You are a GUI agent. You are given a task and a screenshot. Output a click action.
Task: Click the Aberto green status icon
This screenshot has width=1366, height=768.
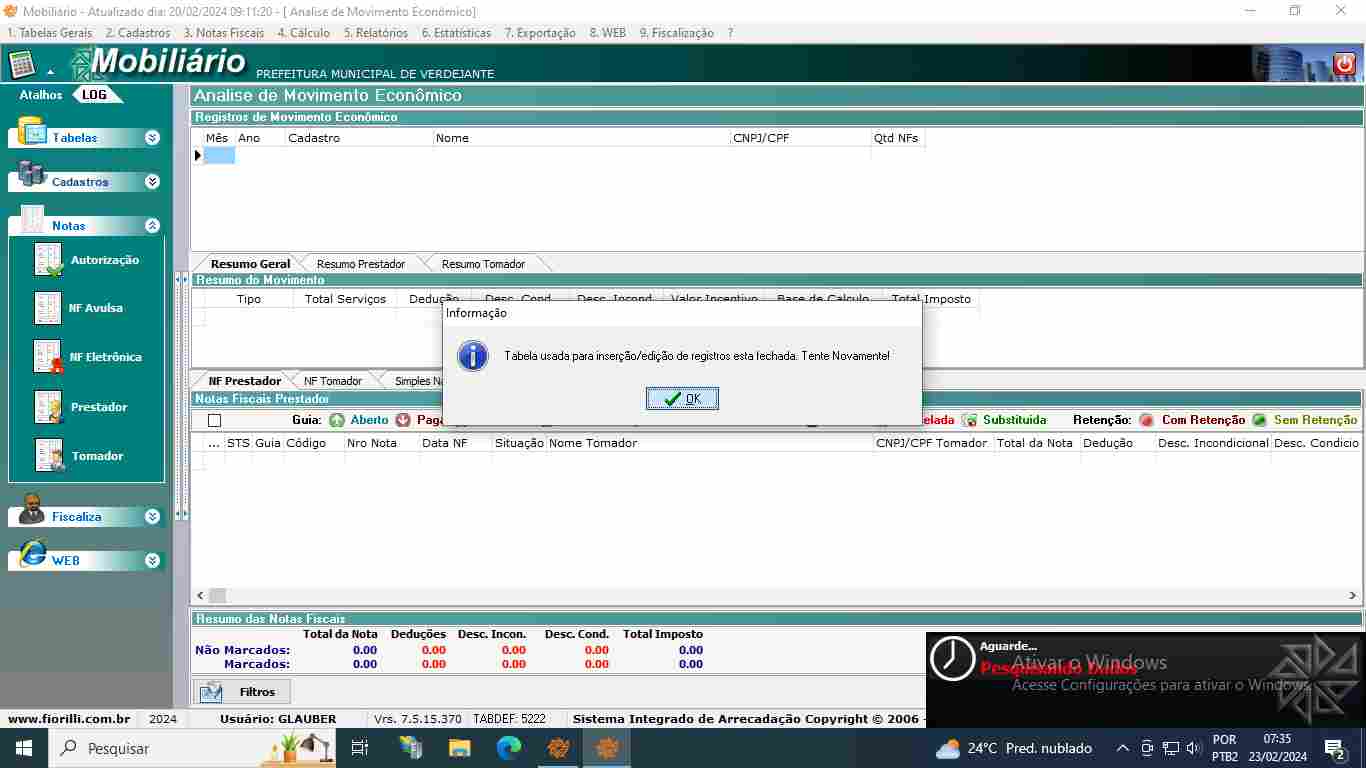(x=337, y=421)
